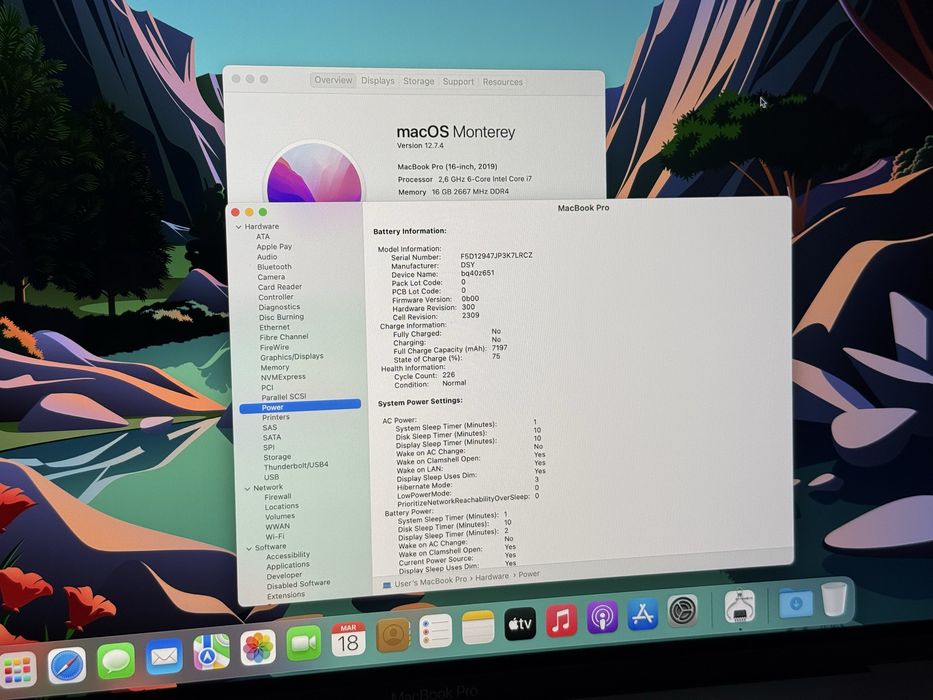
Task: Select Disabled Software in sidebar
Action: point(299,585)
